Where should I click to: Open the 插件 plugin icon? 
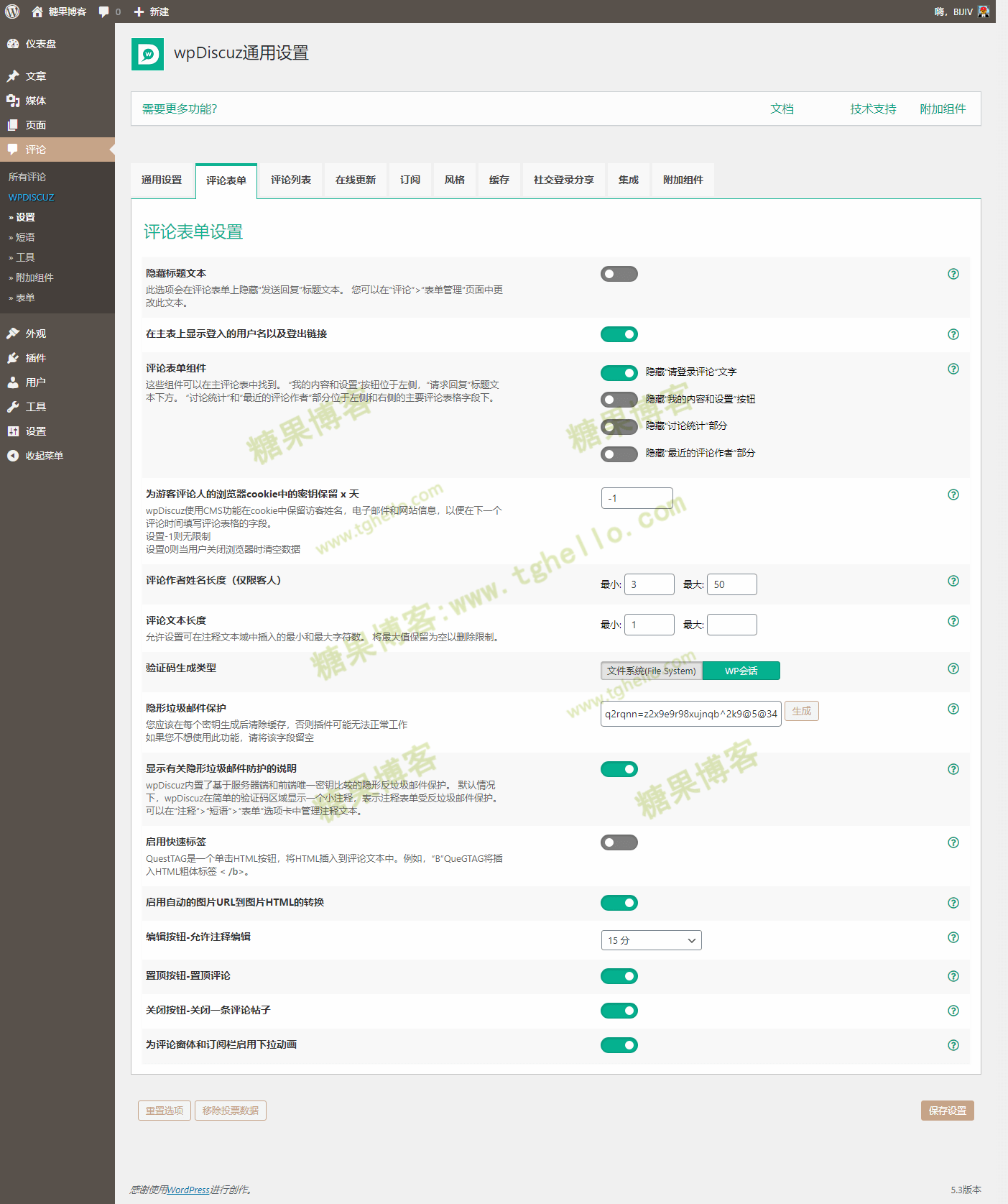pyautogui.click(x=13, y=358)
